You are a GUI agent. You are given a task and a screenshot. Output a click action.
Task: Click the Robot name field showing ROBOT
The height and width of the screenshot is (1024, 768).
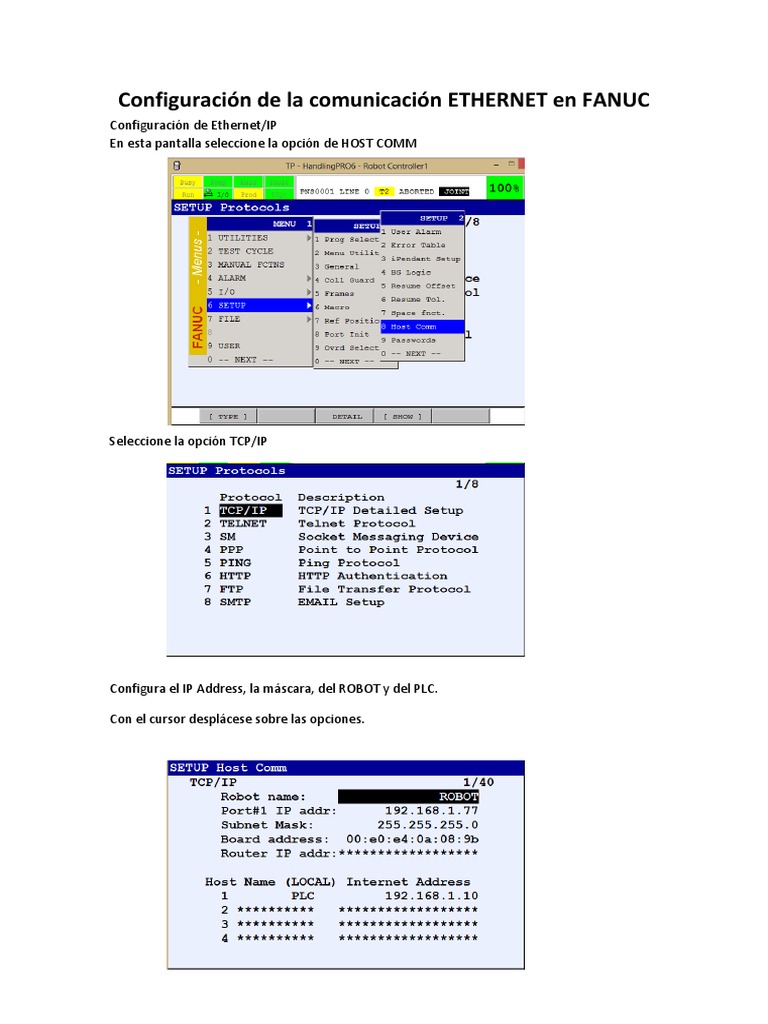[409, 797]
